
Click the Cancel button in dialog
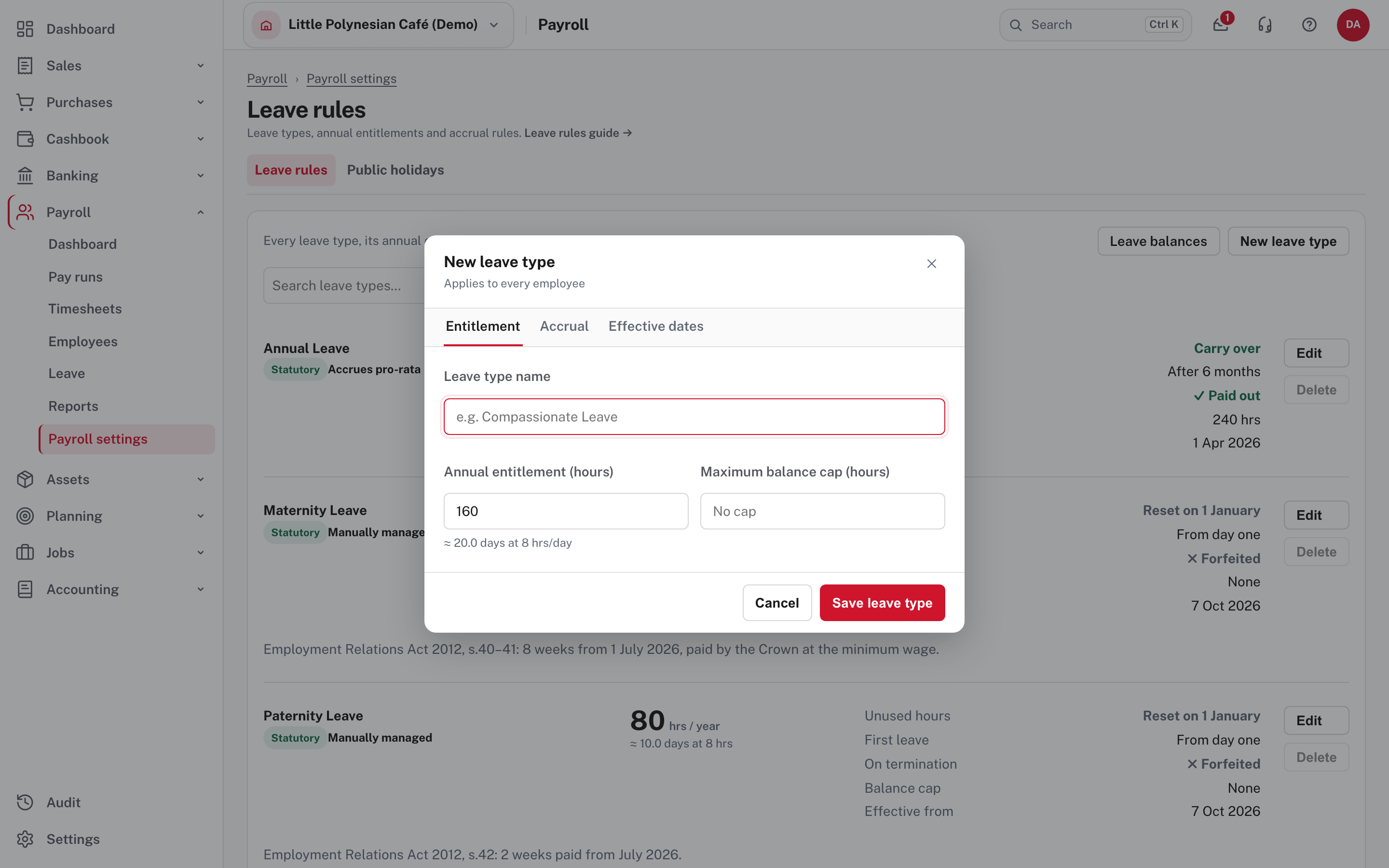click(x=776, y=603)
